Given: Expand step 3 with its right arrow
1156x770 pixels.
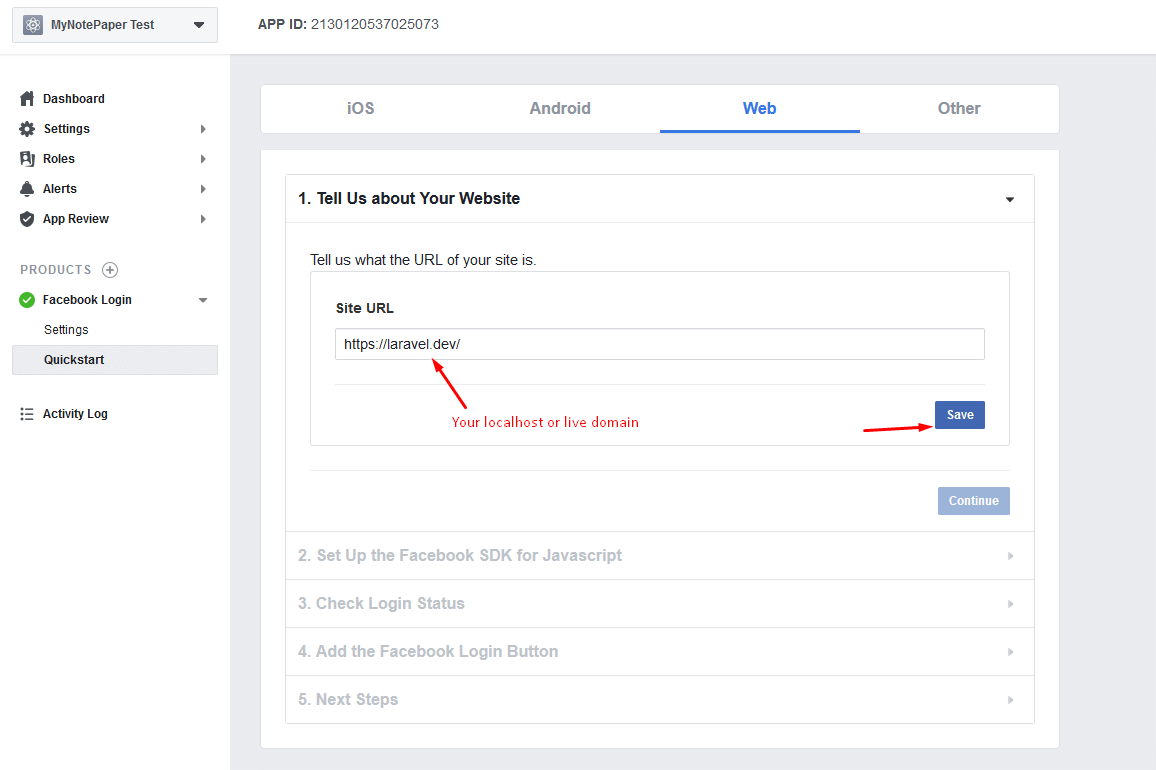Looking at the screenshot, I should pyautogui.click(x=1011, y=604).
